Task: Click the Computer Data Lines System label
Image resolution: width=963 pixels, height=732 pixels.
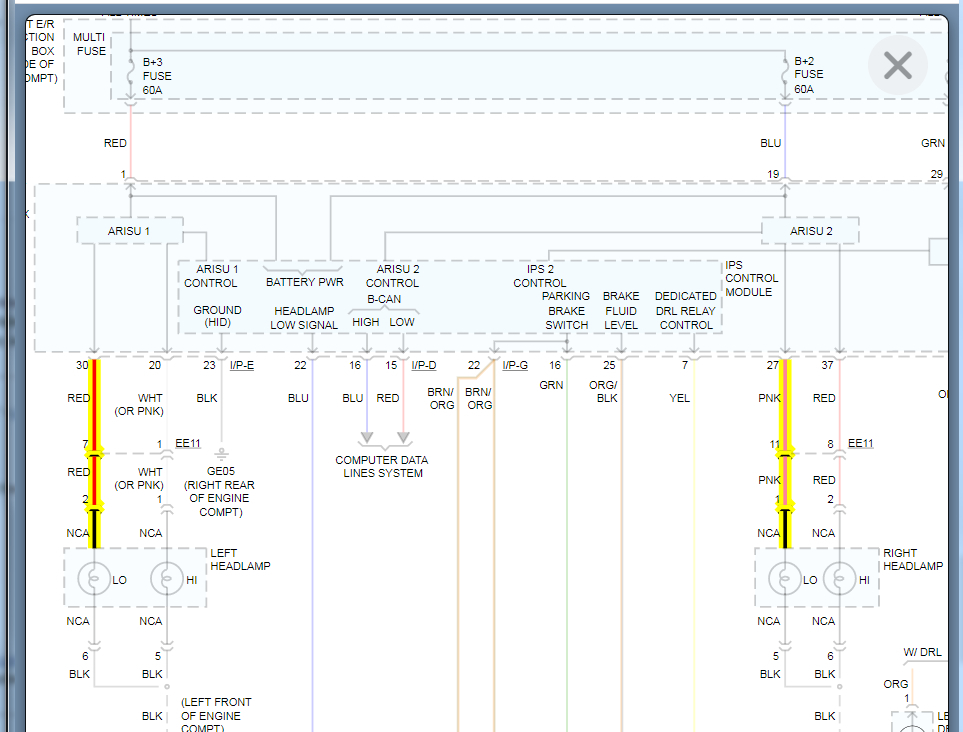Action: tap(382, 467)
